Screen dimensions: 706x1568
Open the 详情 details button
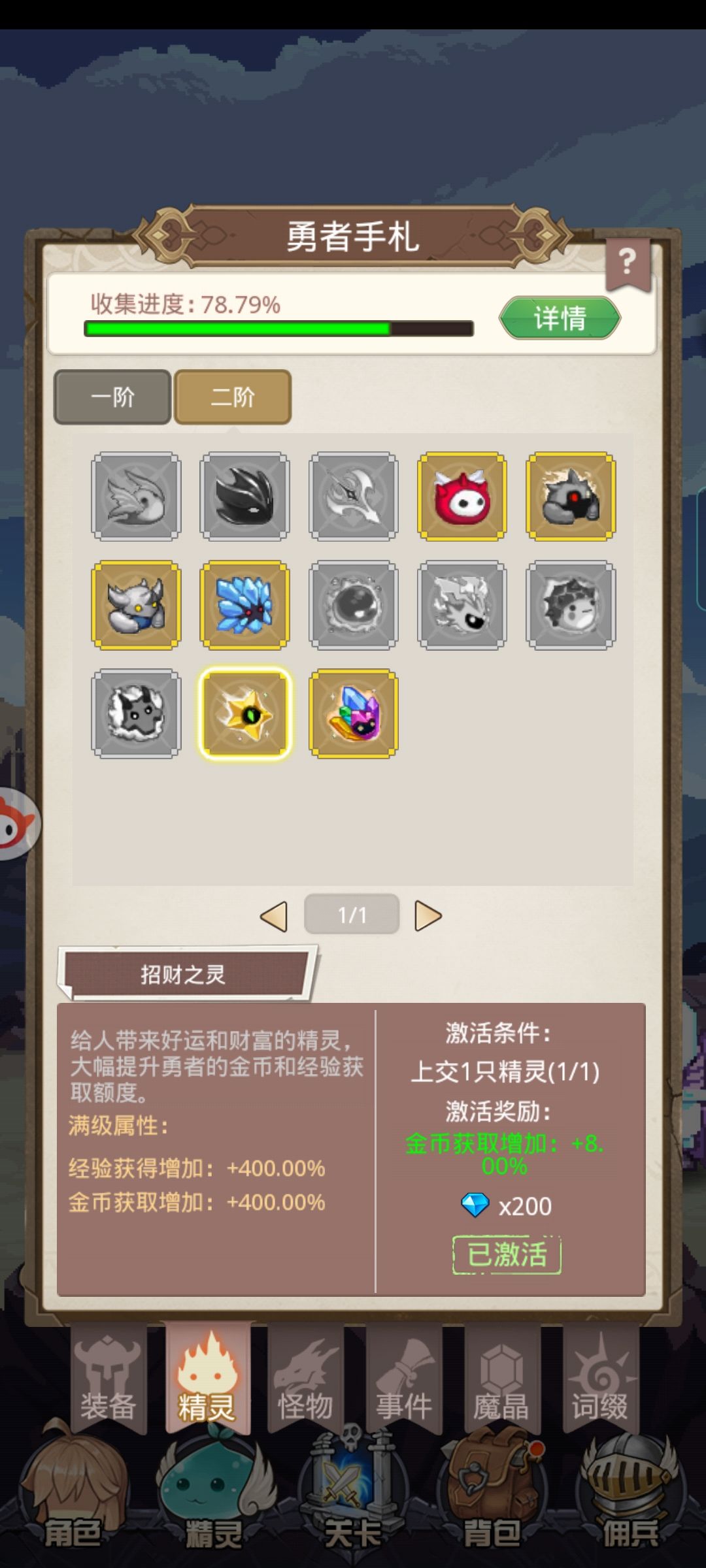pyautogui.click(x=560, y=318)
